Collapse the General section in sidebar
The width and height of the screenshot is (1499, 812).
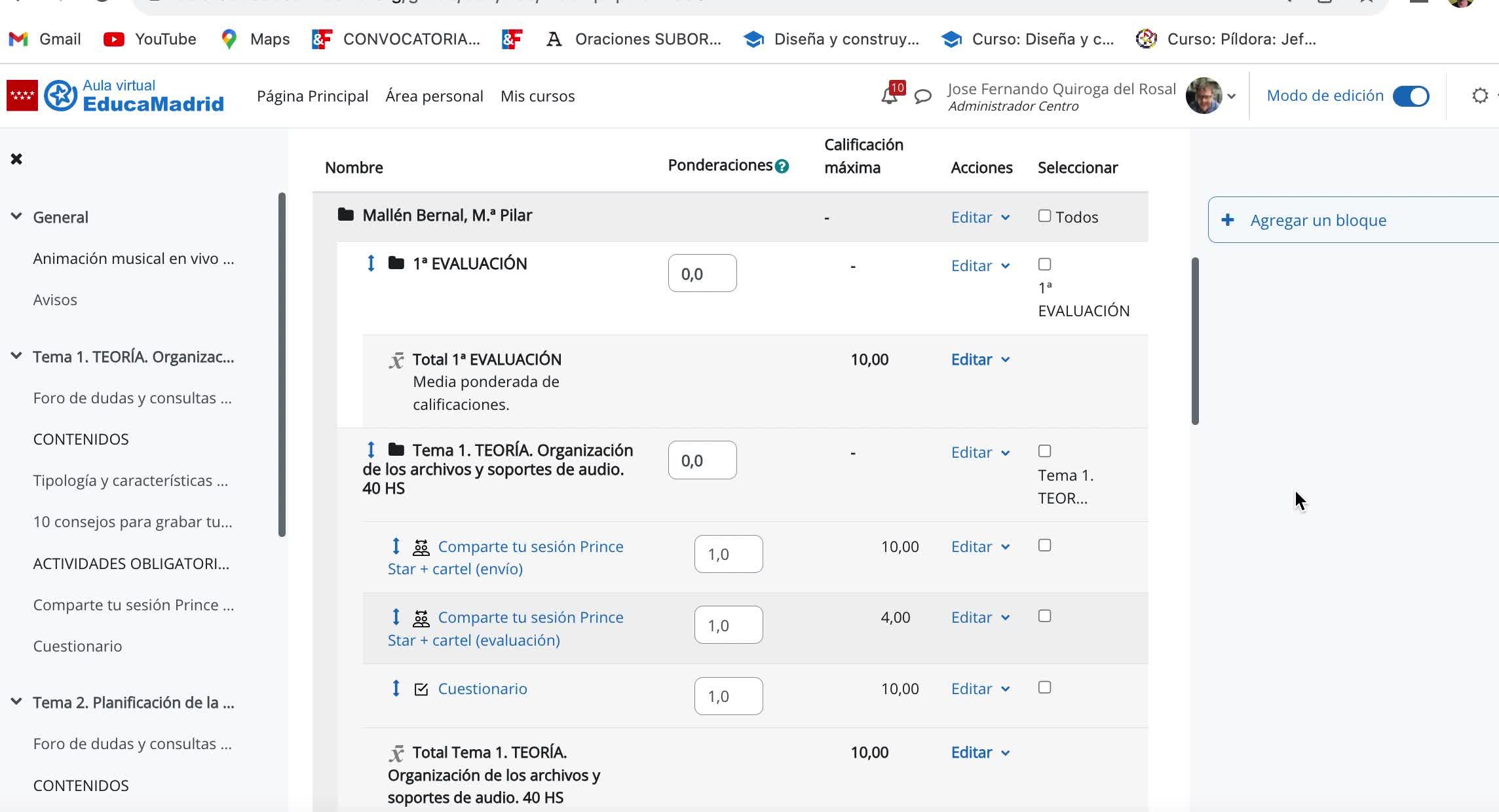click(16, 217)
